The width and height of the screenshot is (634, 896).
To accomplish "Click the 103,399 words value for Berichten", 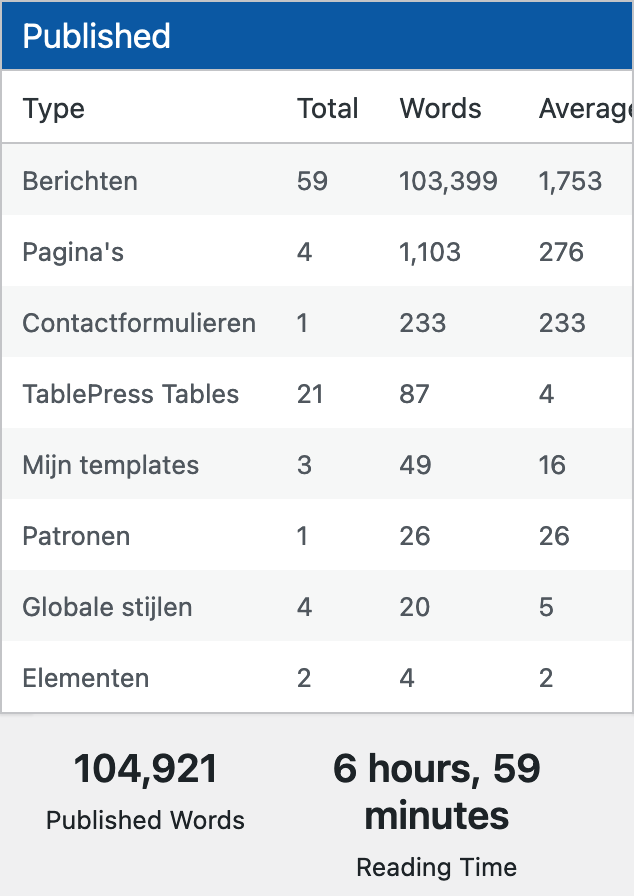I will click(x=448, y=181).
